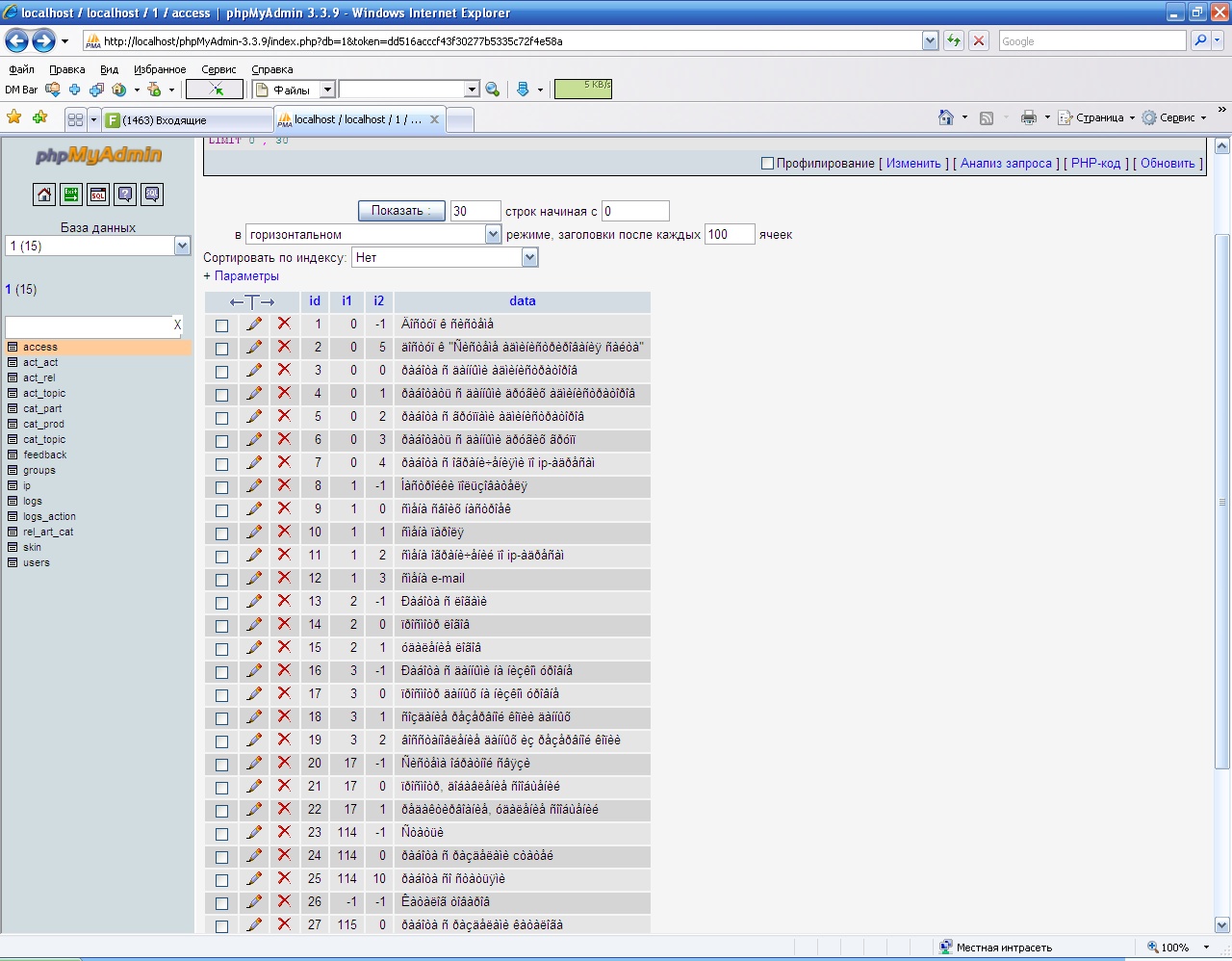
Task: Click the RSS feeds icon
Action: point(987,117)
